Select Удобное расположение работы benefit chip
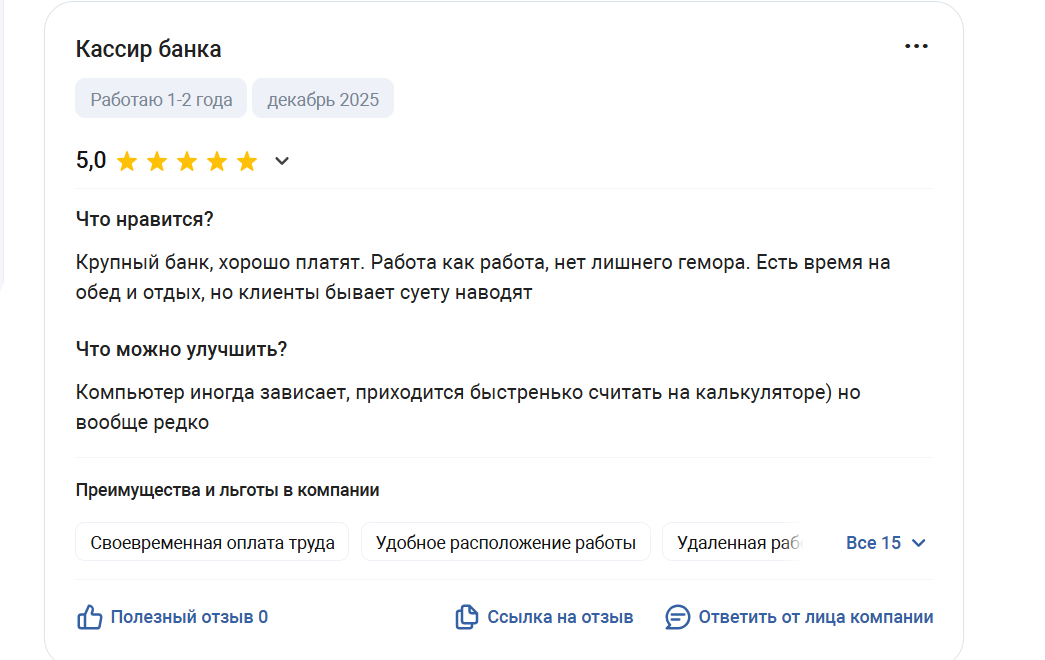 505,543
